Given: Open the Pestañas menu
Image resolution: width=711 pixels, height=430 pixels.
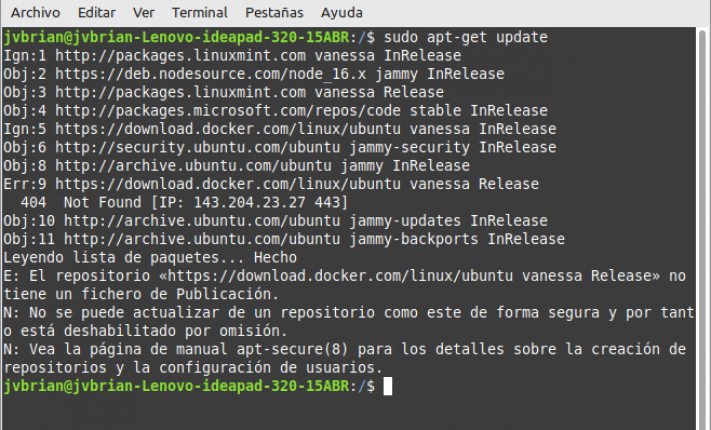Looking at the screenshot, I should point(273,13).
